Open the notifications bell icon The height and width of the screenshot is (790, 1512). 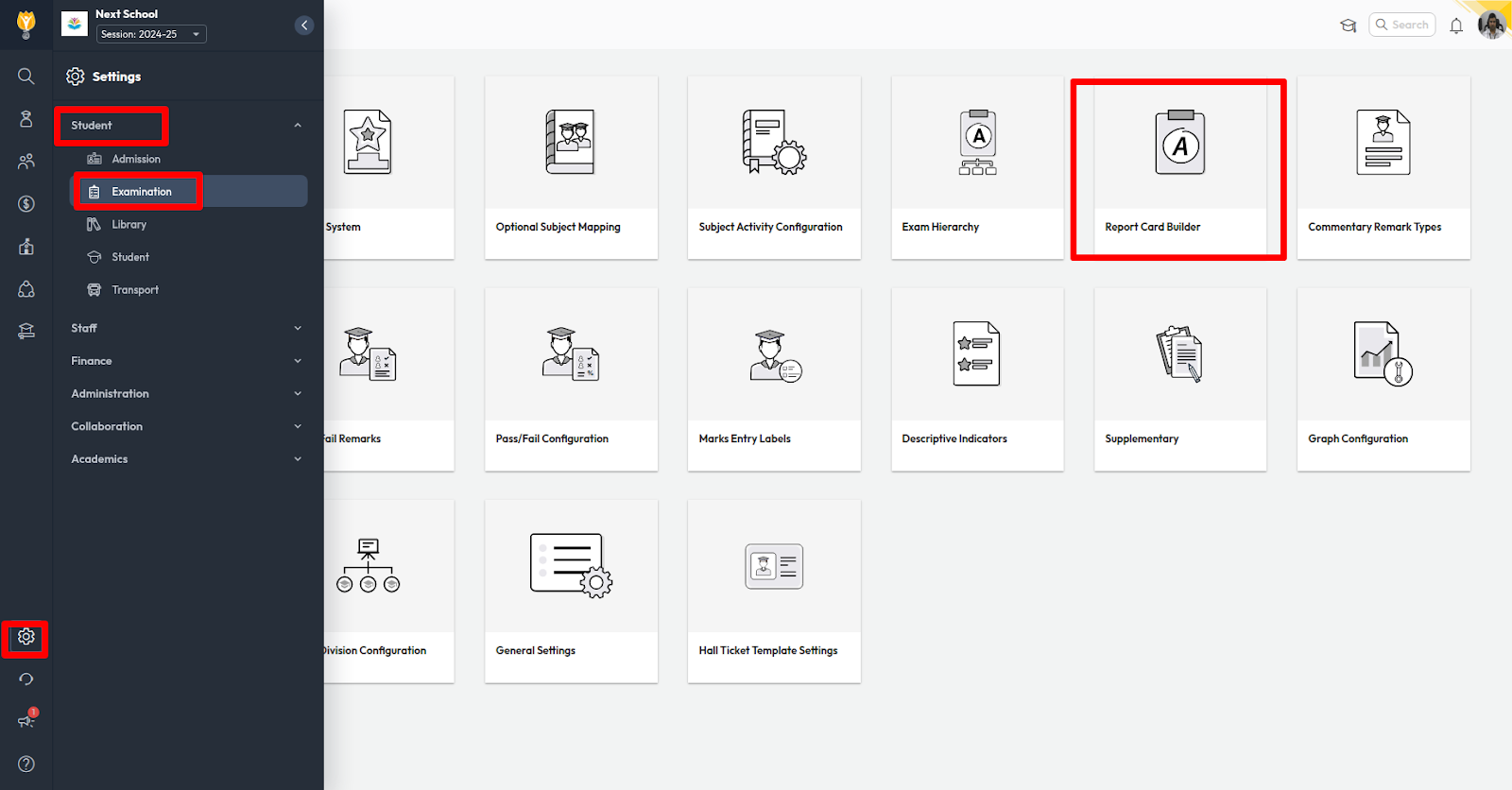tap(1456, 26)
